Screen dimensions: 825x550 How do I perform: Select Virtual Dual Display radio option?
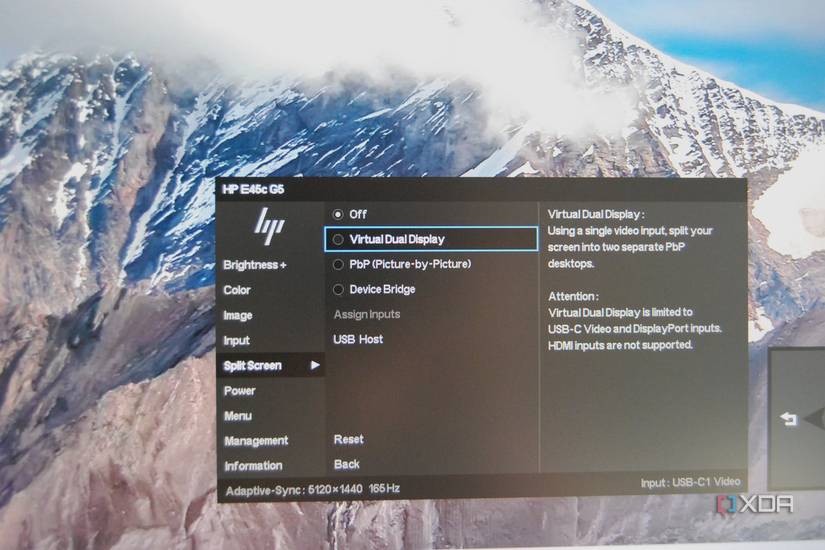coord(338,239)
